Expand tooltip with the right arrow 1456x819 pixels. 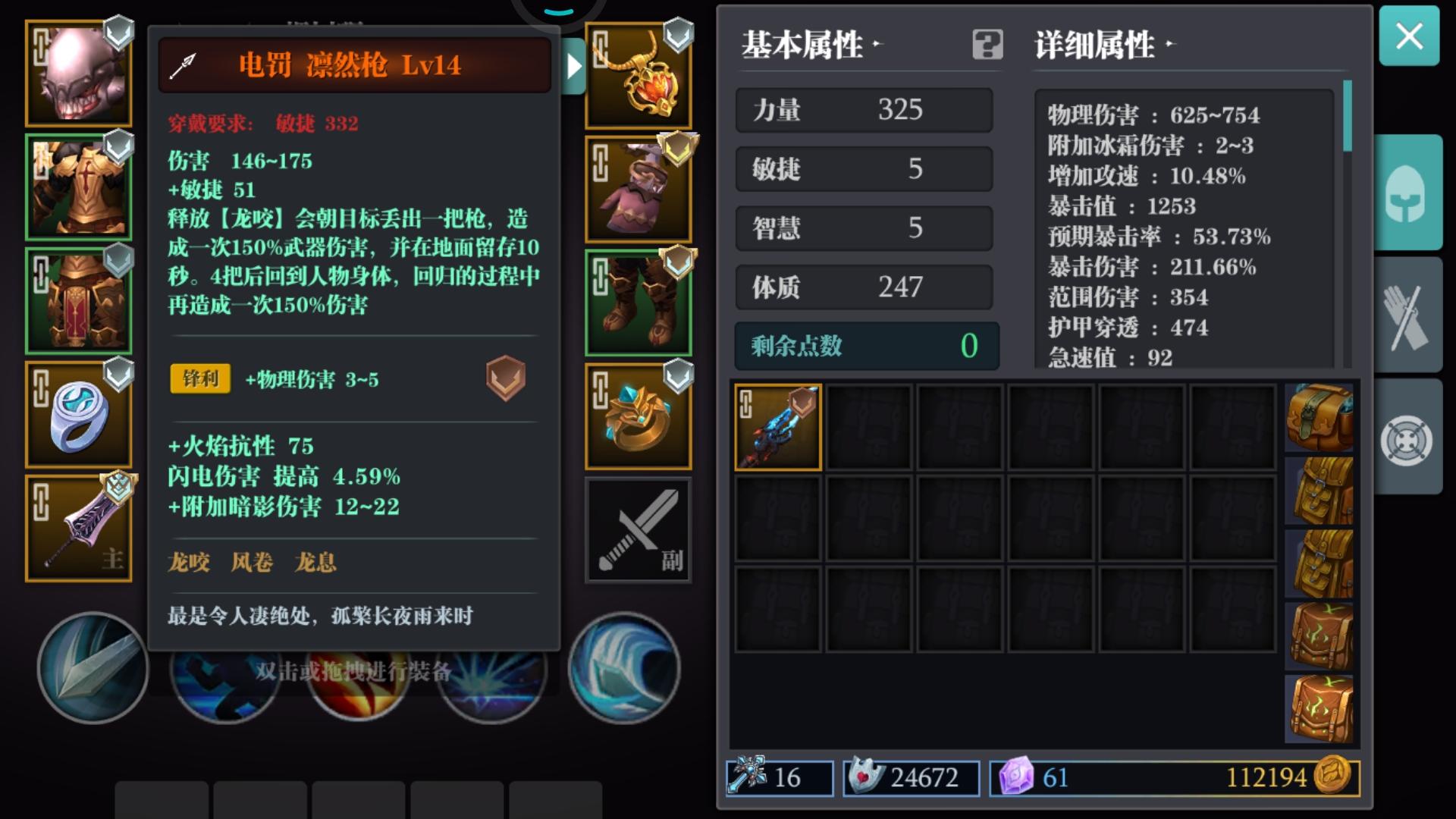tap(574, 67)
